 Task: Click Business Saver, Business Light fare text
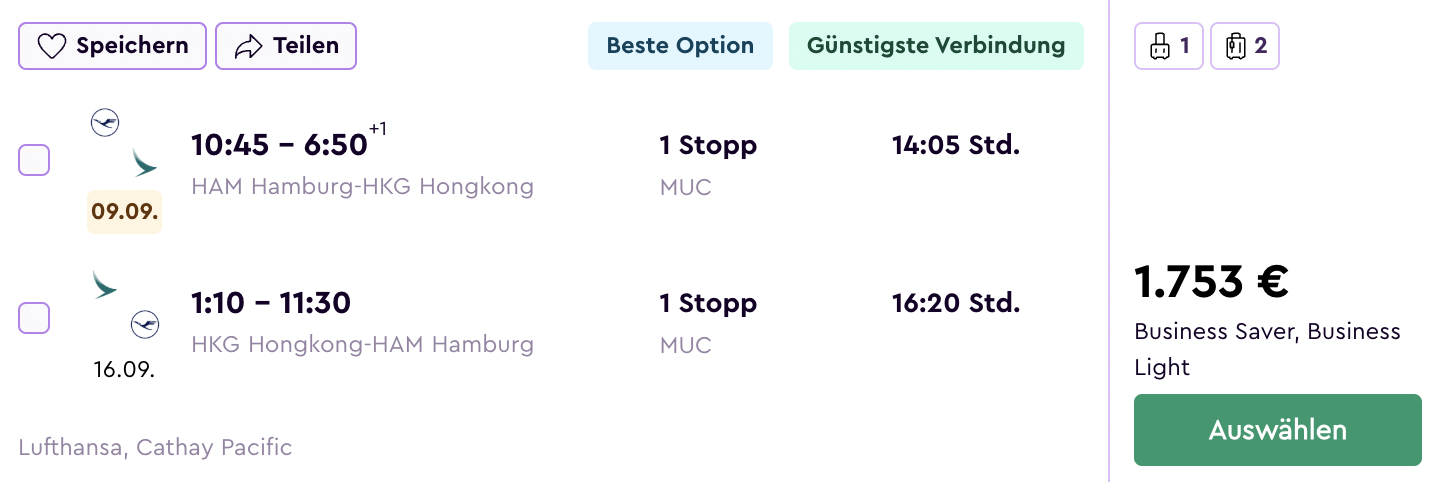(x=1267, y=349)
